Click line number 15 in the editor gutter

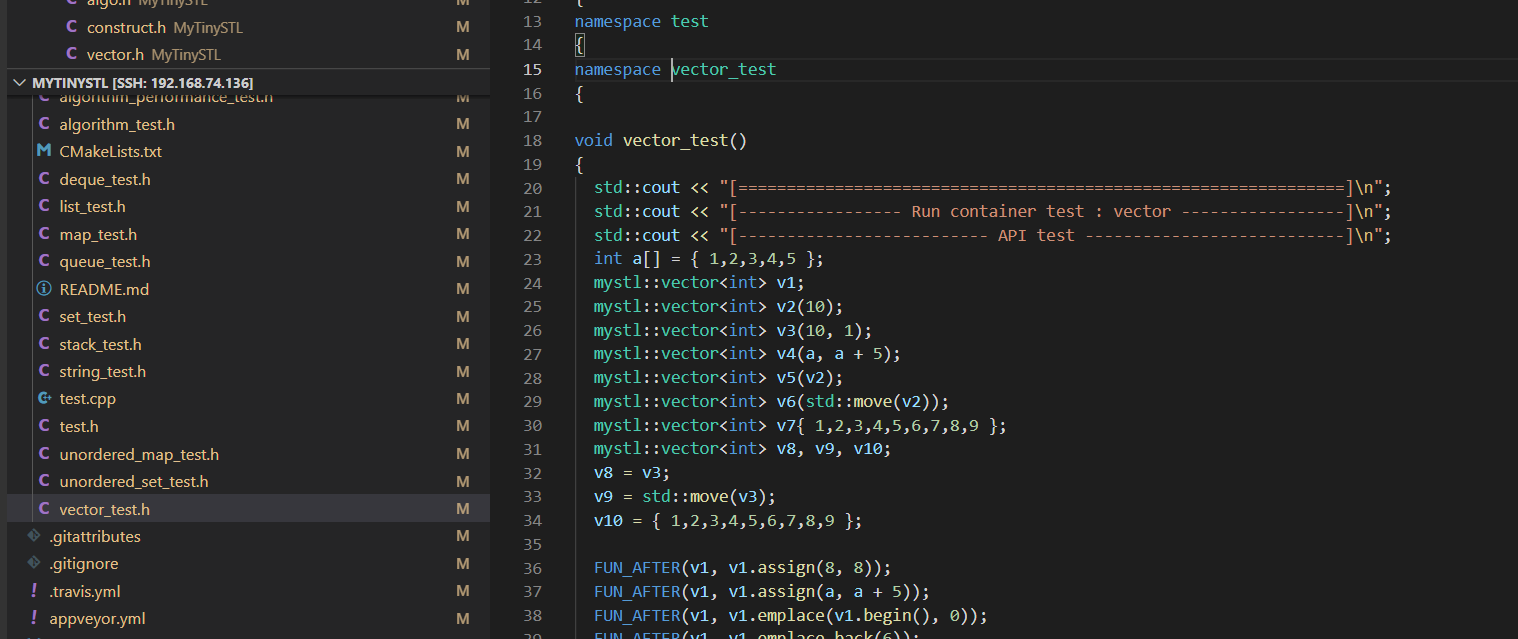532,69
